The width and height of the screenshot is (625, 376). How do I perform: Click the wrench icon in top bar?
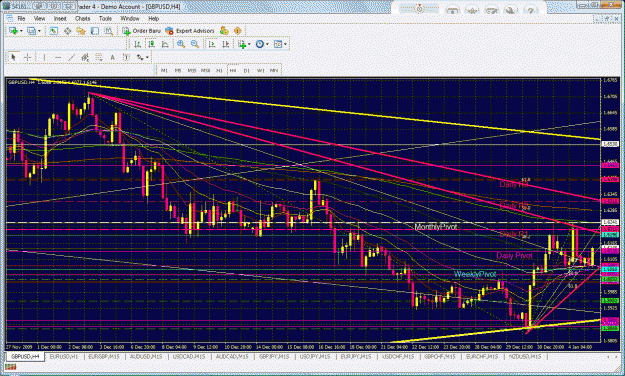point(511,11)
